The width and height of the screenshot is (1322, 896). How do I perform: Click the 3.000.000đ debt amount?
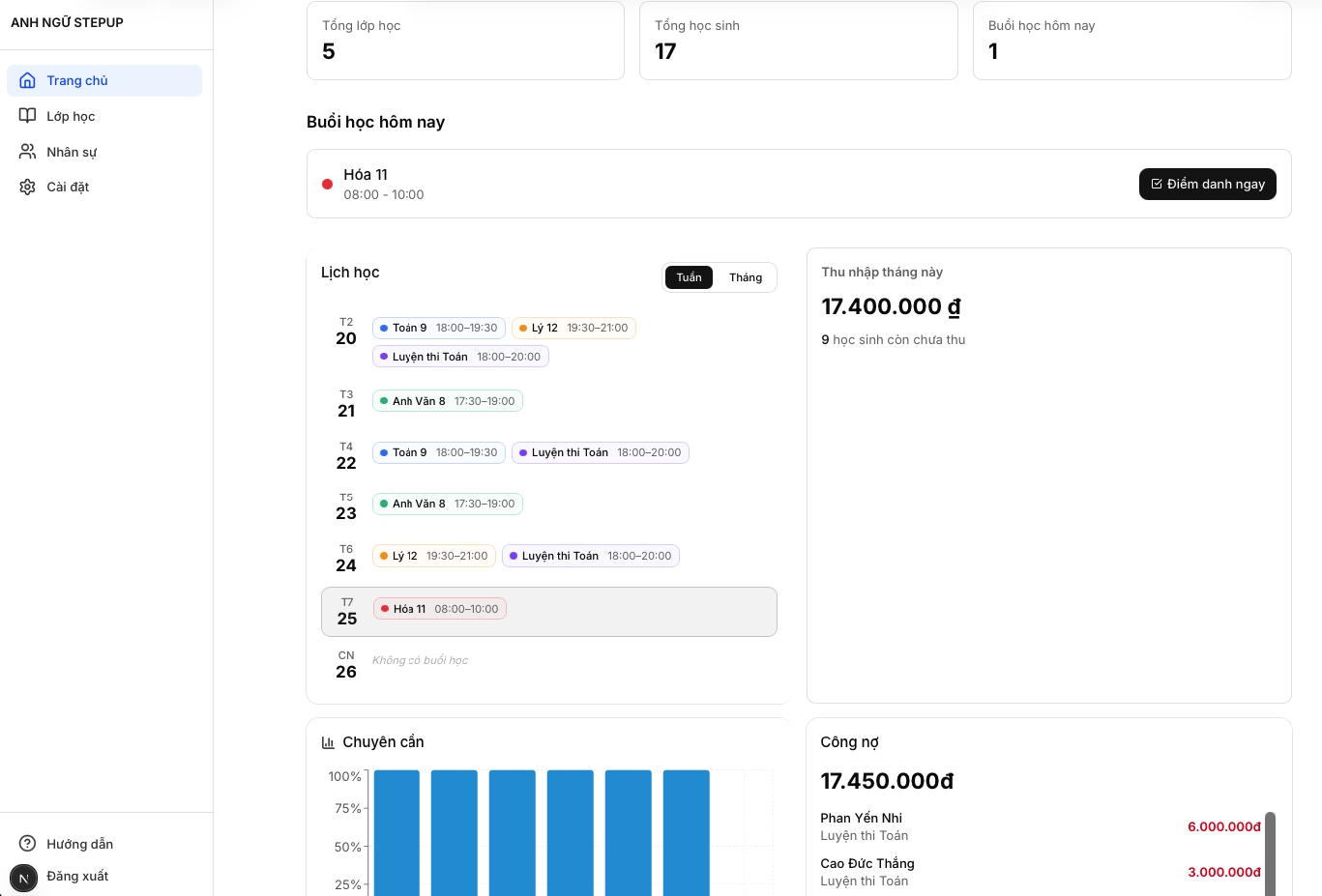coord(1224,872)
